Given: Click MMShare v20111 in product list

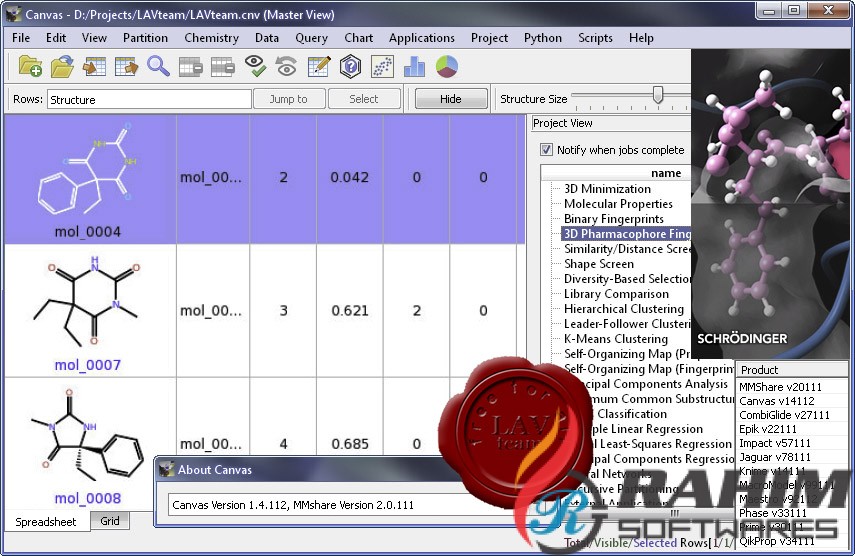Looking at the screenshot, I should pos(780,387).
